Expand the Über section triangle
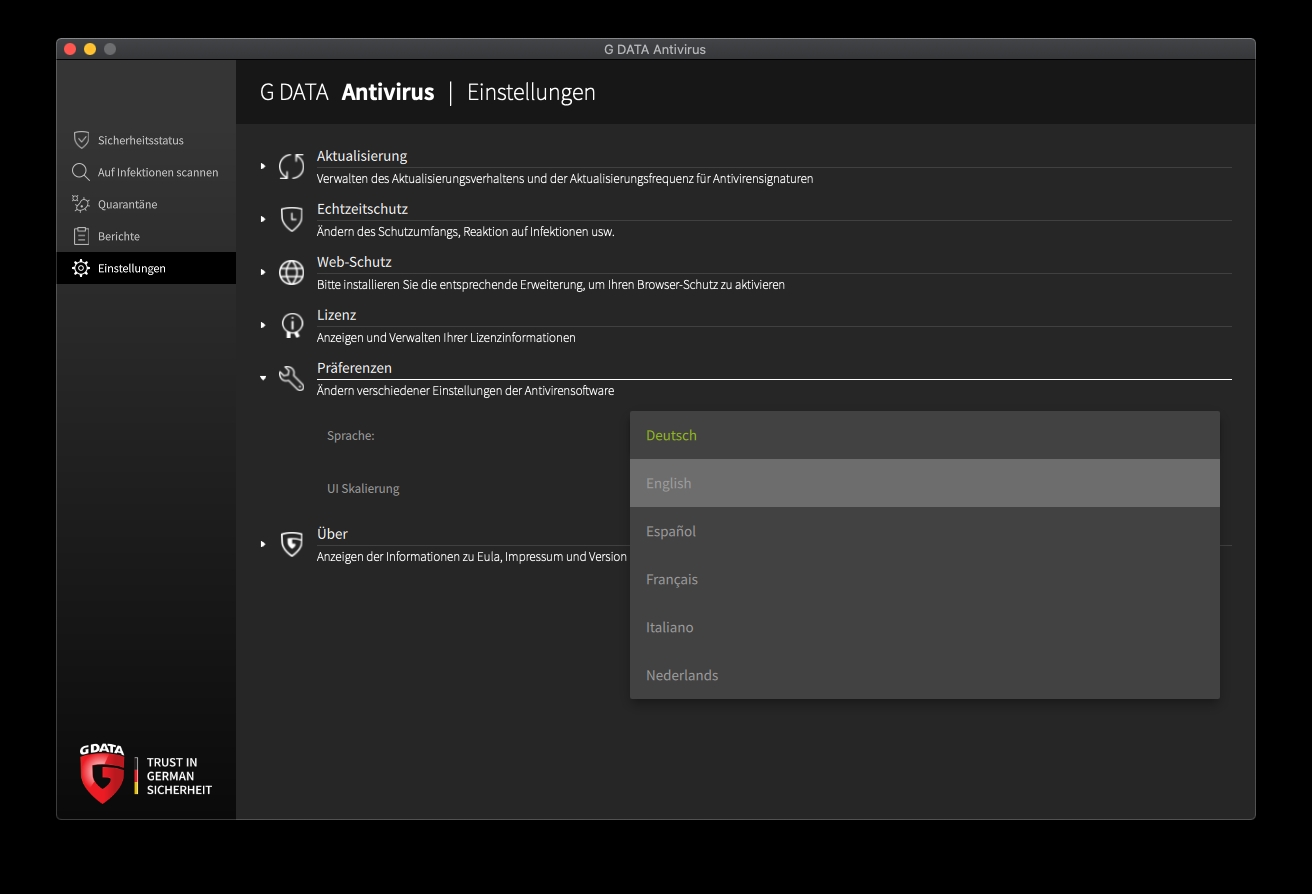This screenshot has height=894, width=1312. (x=263, y=544)
